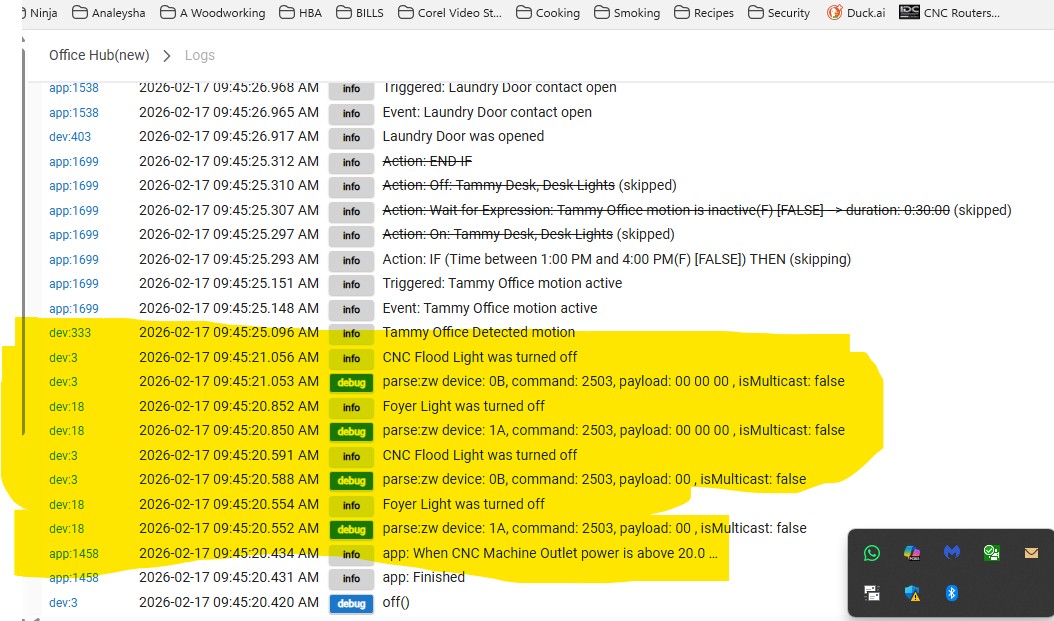1054x621 pixels.
Task: Open the CNC Routers bookmark
Action: (x=949, y=13)
